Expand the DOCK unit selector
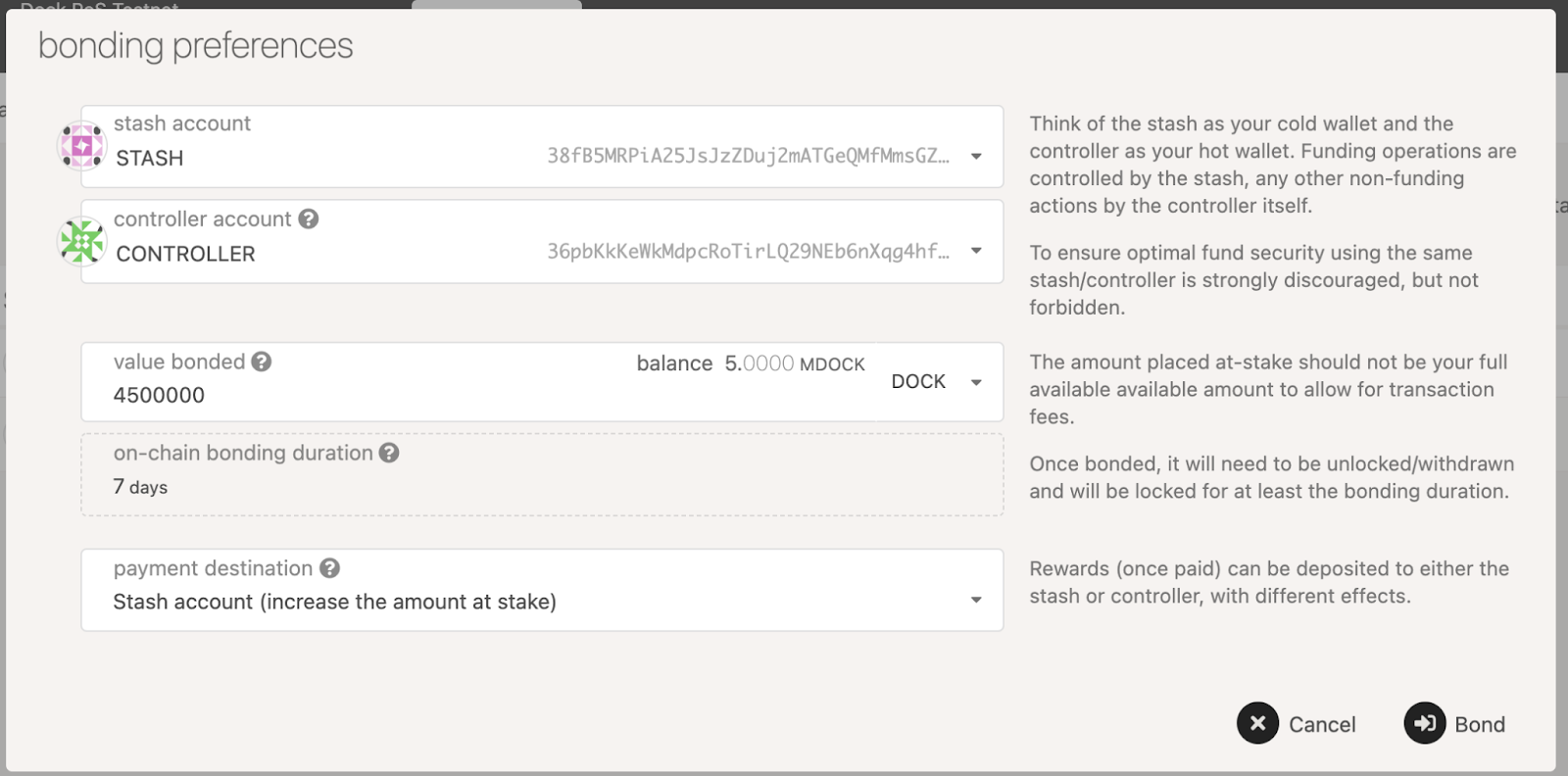Image resolution: width=1568 pixels, height=776 pixels. coord(976,382)
